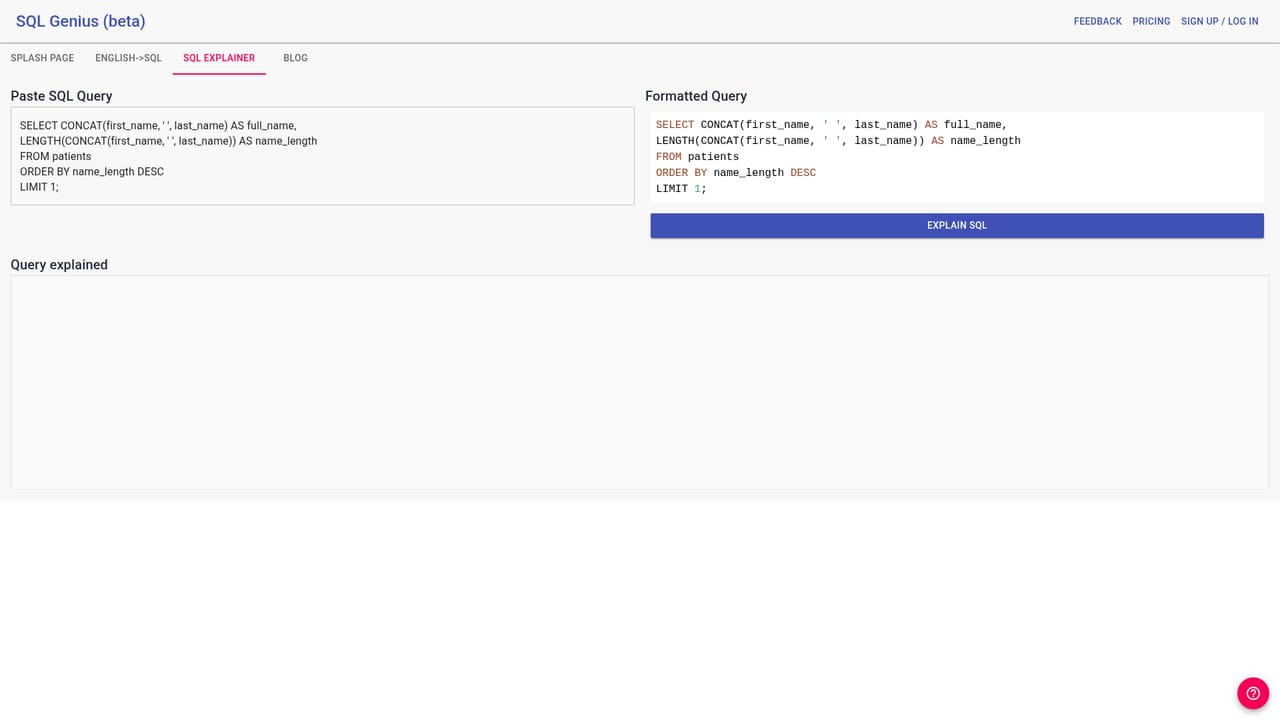Open the Blog tab
Screen dimensions: 1280x720
tap(295, 58)
